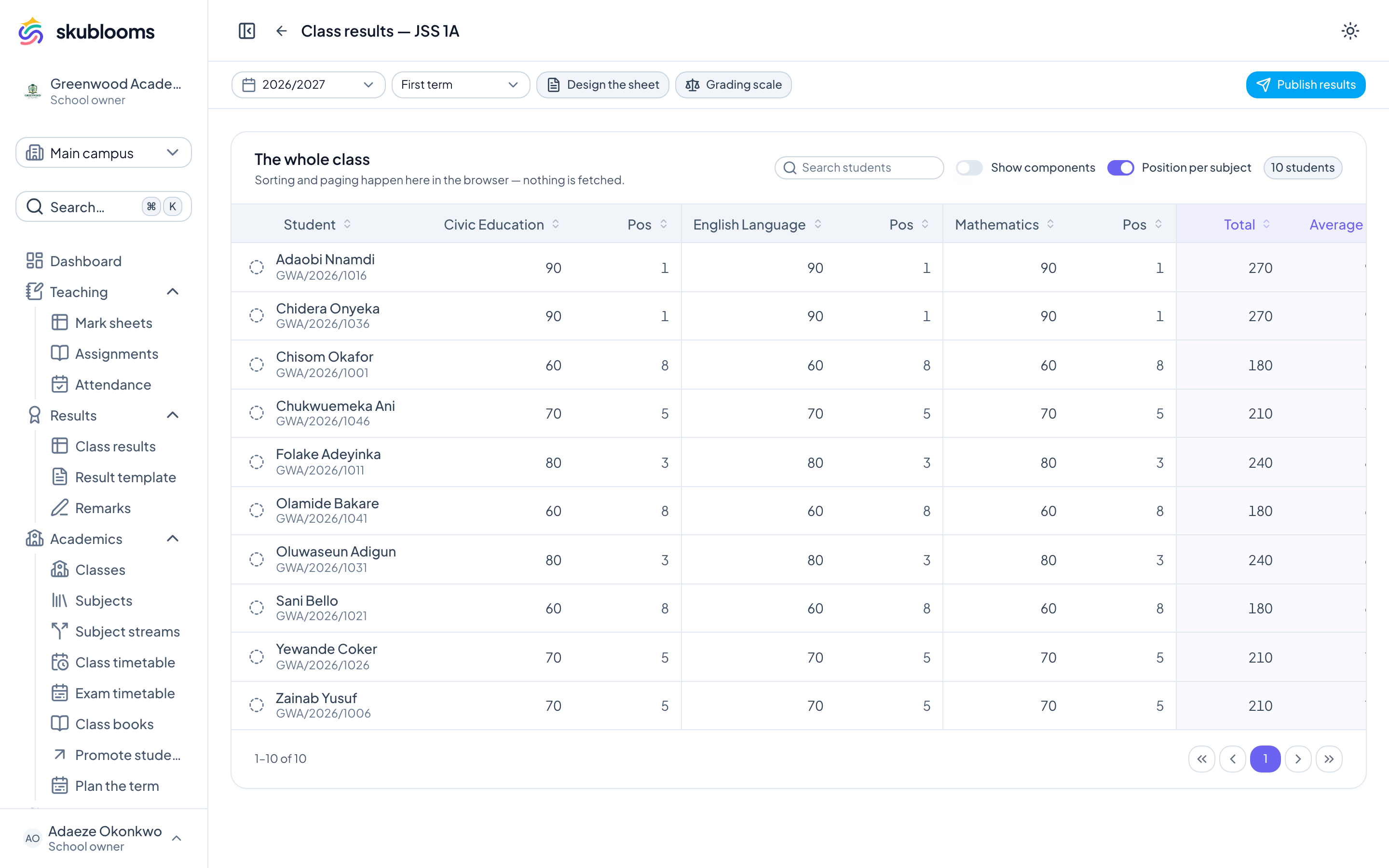Click the Promote students arrow icon
Screen dimensions: 1389x868
60,755
